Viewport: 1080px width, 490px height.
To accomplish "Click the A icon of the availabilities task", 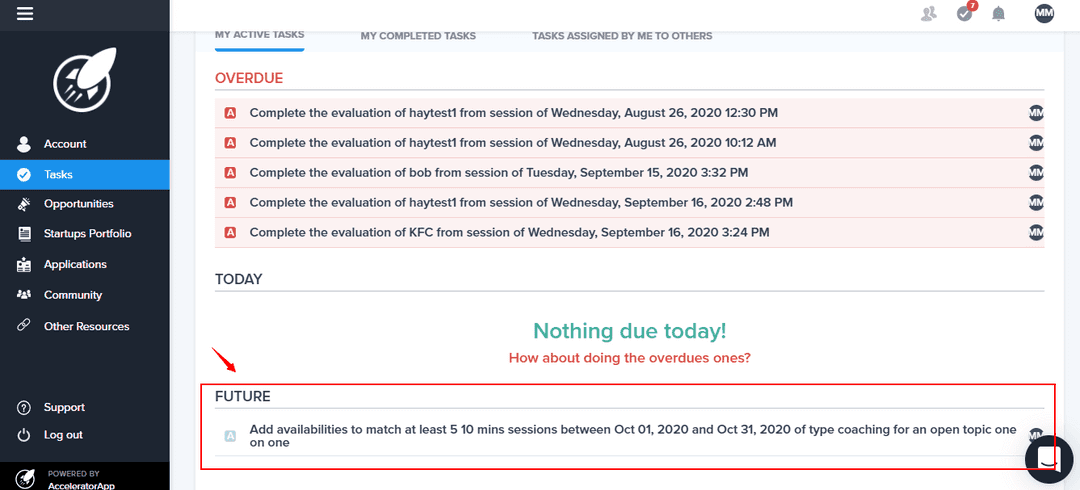I will [230, 436].
